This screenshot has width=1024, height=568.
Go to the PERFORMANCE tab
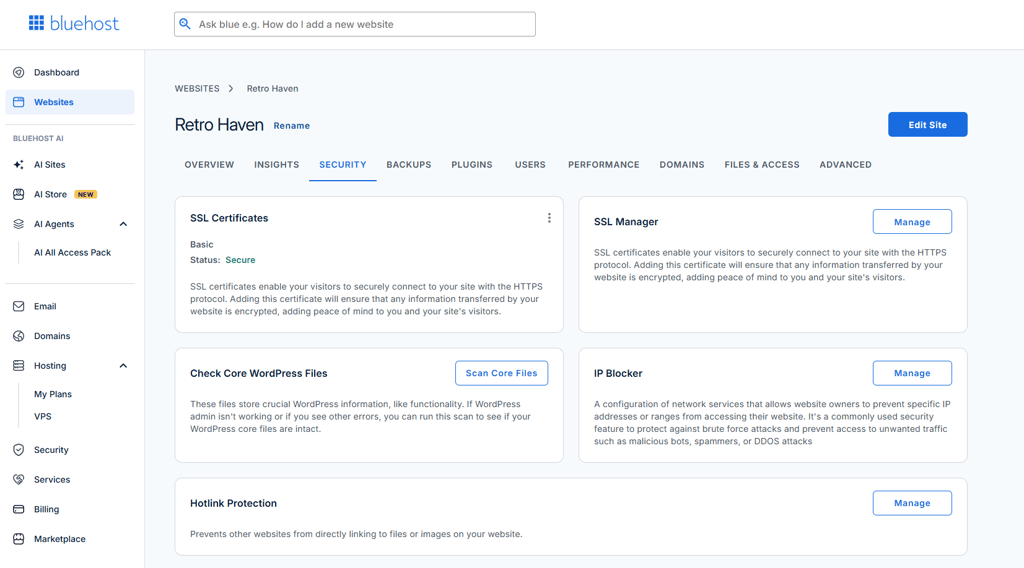tap(603, 165)
